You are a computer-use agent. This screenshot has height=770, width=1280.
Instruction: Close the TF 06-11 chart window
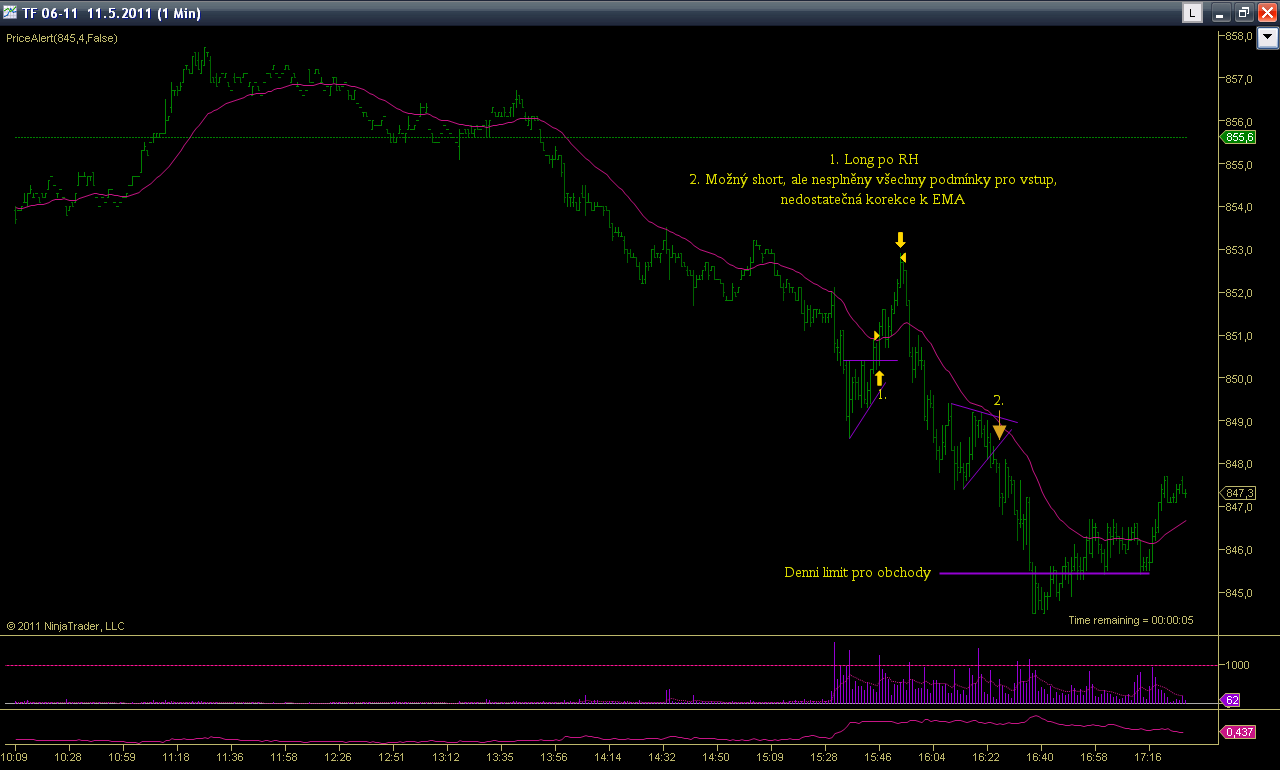1266,12
